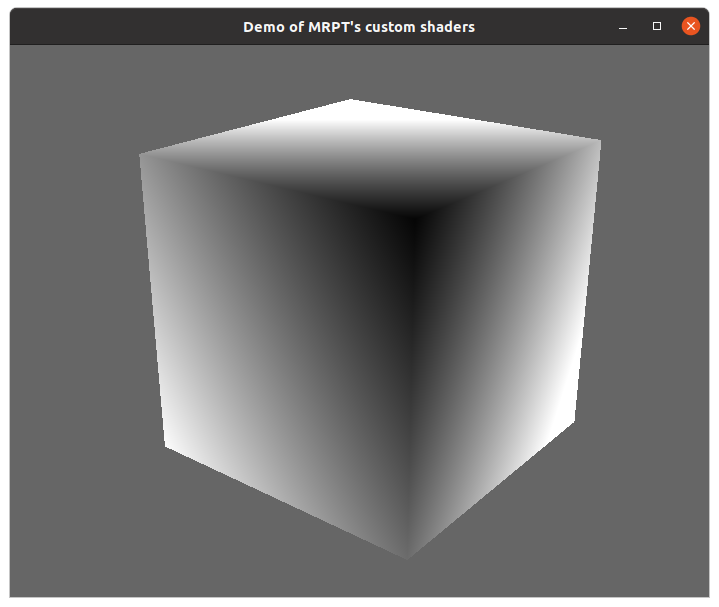719x607 pixels.
Task: Click the cube's upper-right corner
Action: click(x=600, y=141)
